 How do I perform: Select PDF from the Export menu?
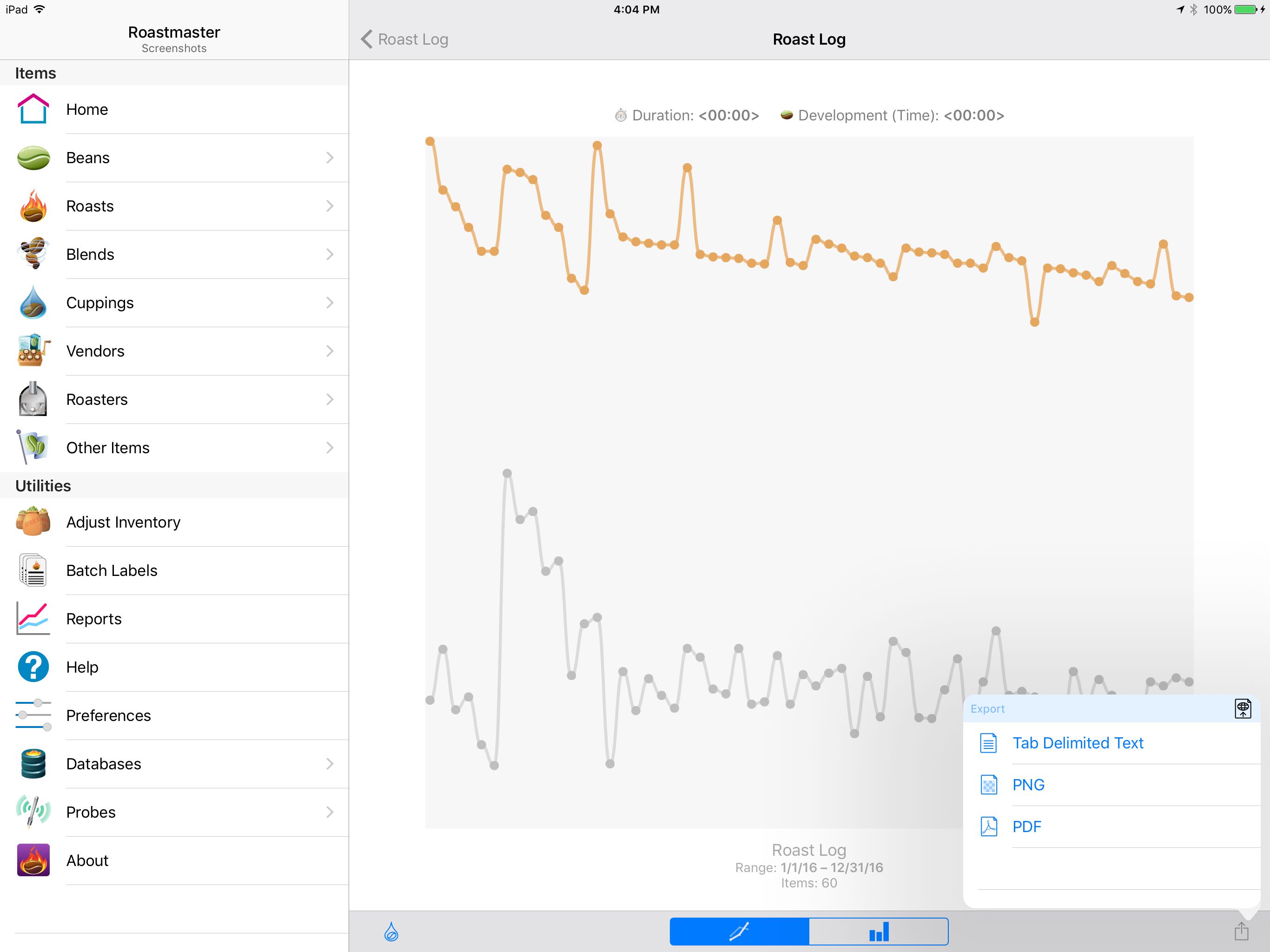[1026, 827]
